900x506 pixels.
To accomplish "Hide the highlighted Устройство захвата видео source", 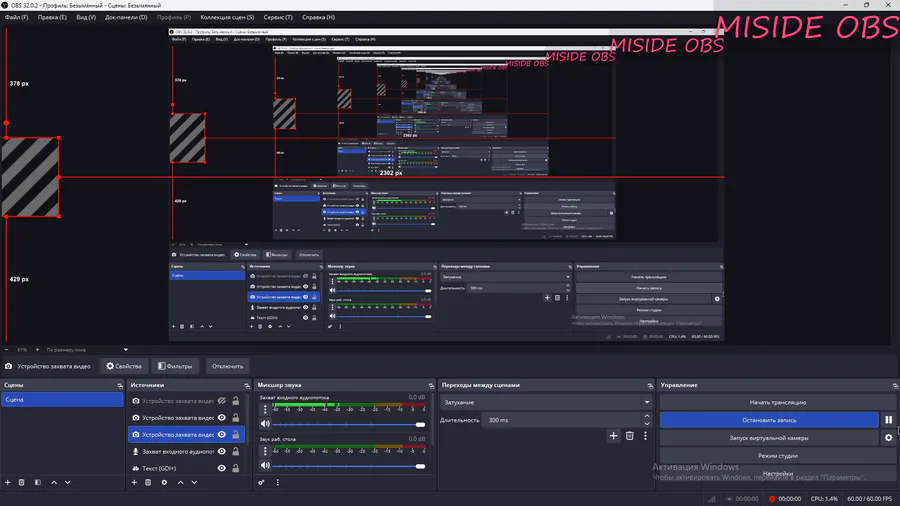I will pos(222,435).
